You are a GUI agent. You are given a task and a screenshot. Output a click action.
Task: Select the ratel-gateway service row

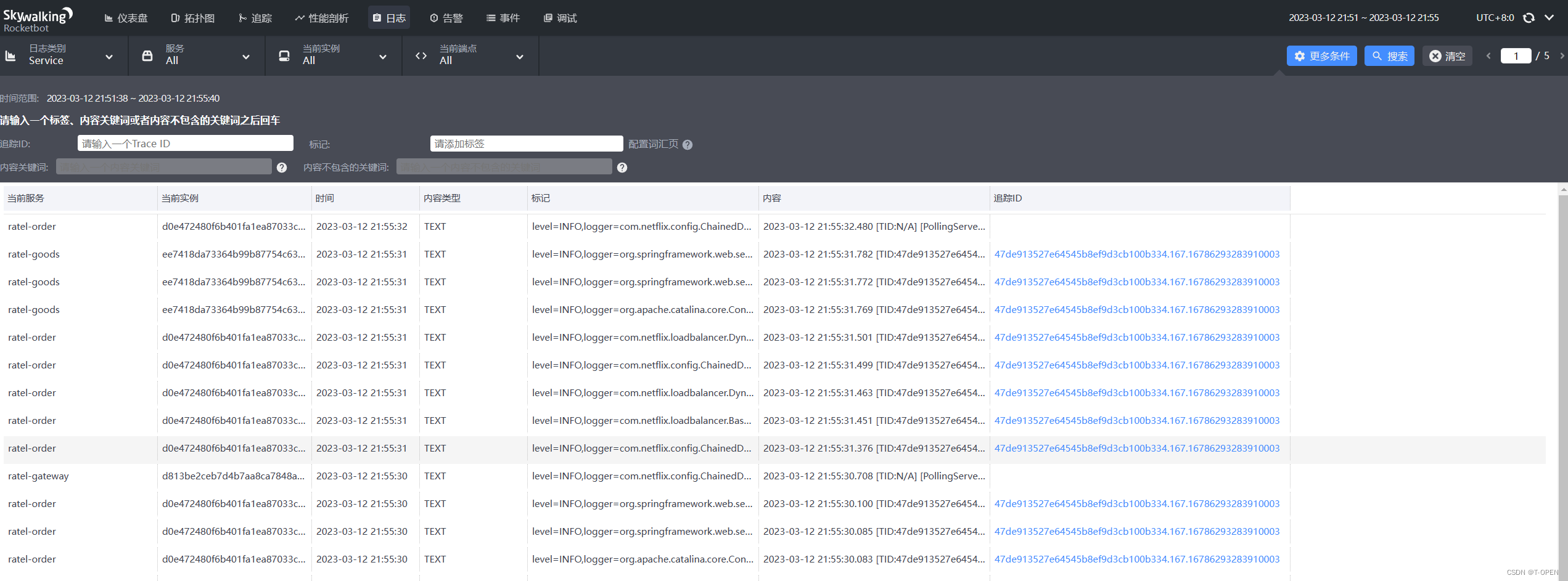[x=774, y=476]
